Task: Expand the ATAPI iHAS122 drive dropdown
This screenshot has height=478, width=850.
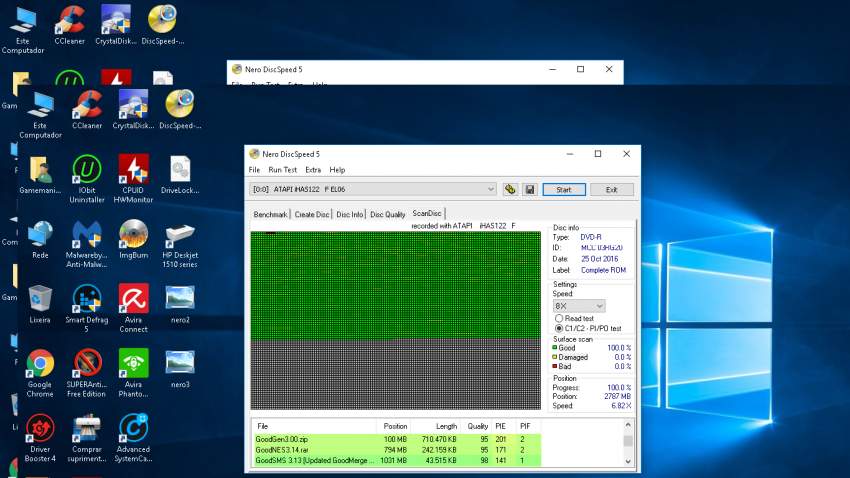Action: point(490,189)
